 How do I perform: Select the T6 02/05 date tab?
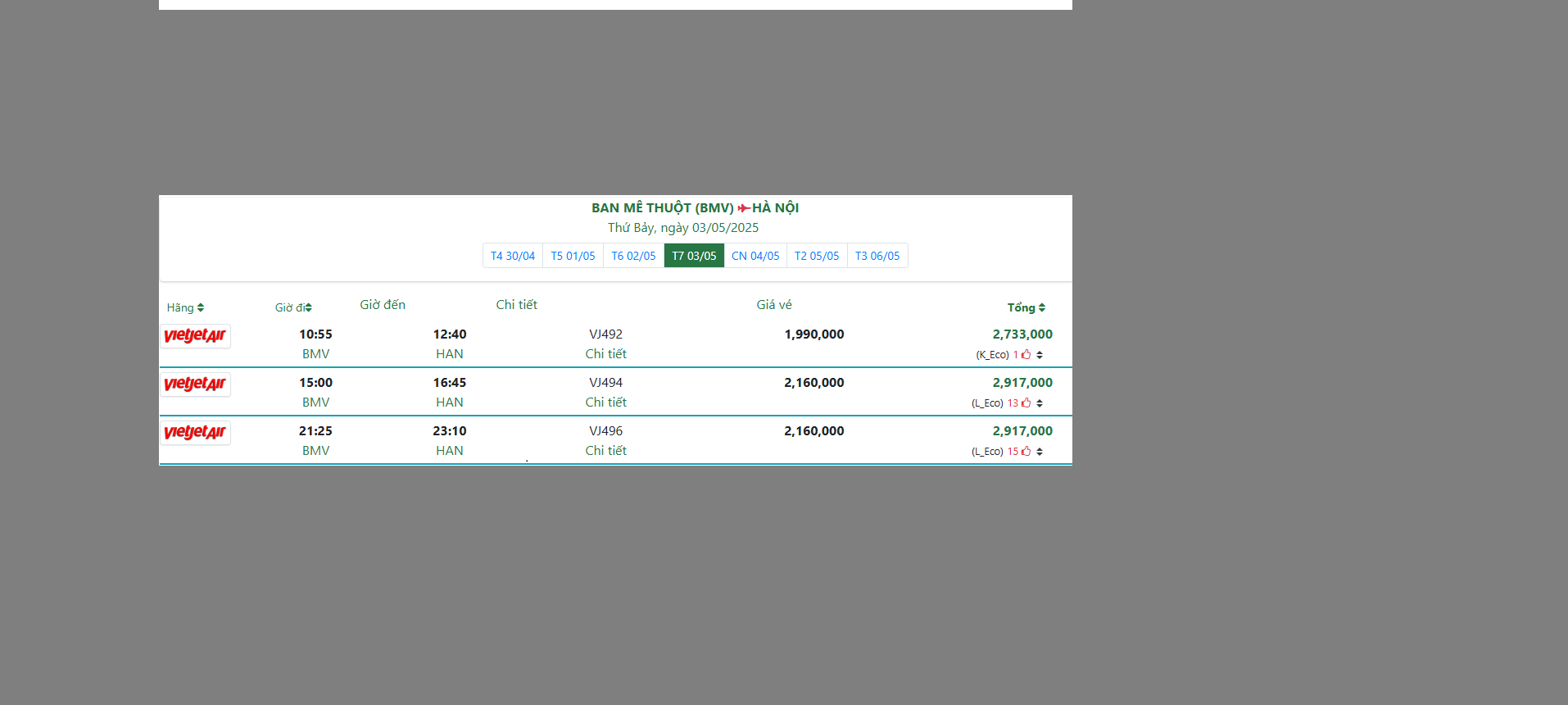coord(633,257)
